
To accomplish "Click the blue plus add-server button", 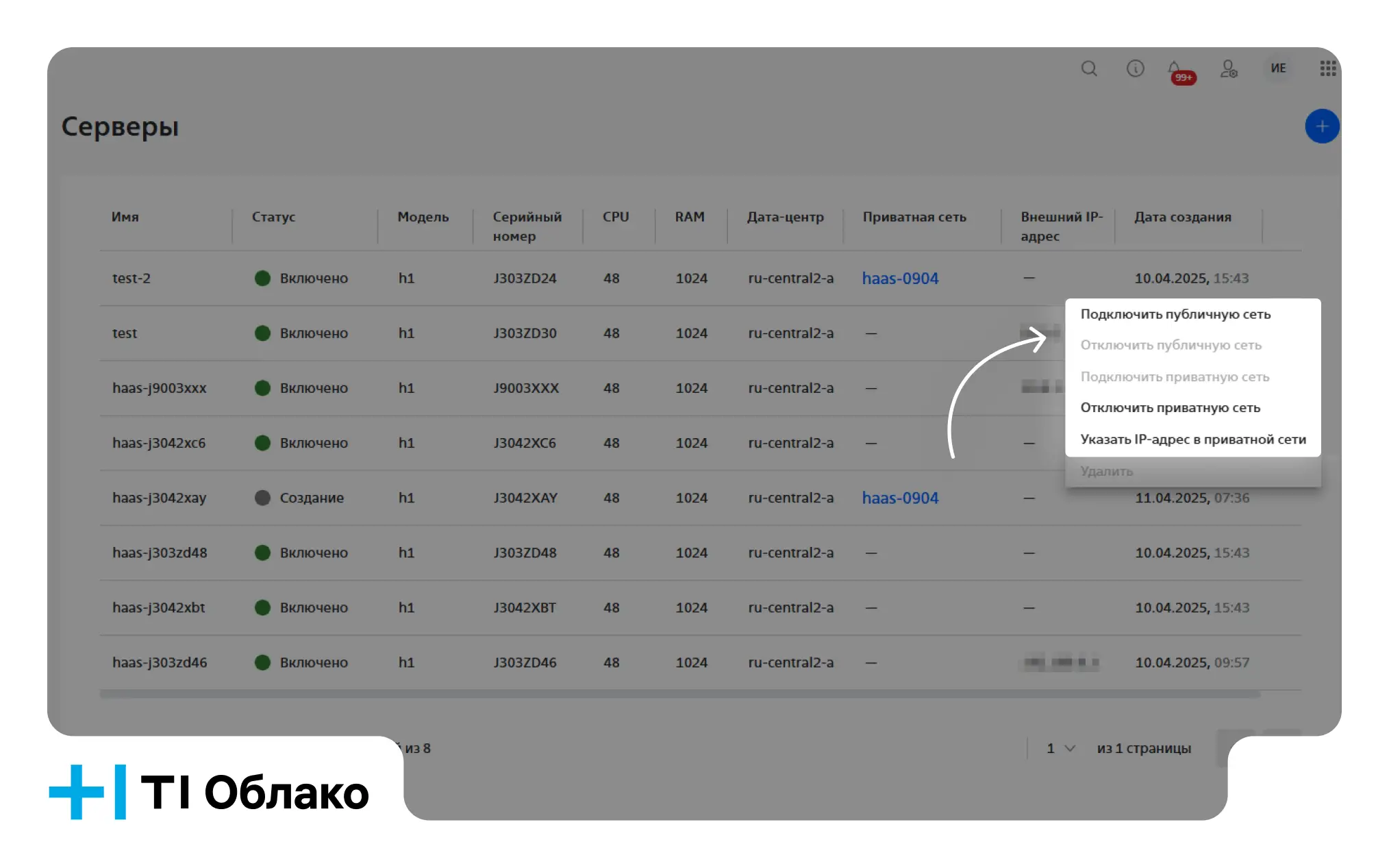I will point(1322,127).
